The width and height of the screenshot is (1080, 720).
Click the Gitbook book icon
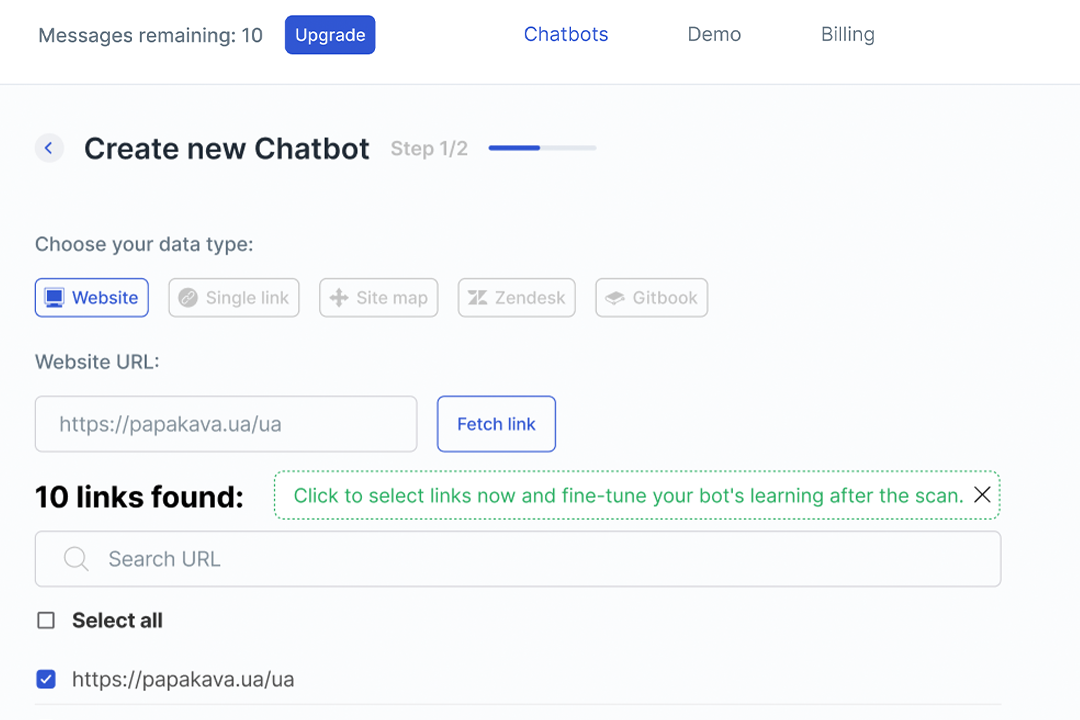pyautogui.click(x=614, y=298)
